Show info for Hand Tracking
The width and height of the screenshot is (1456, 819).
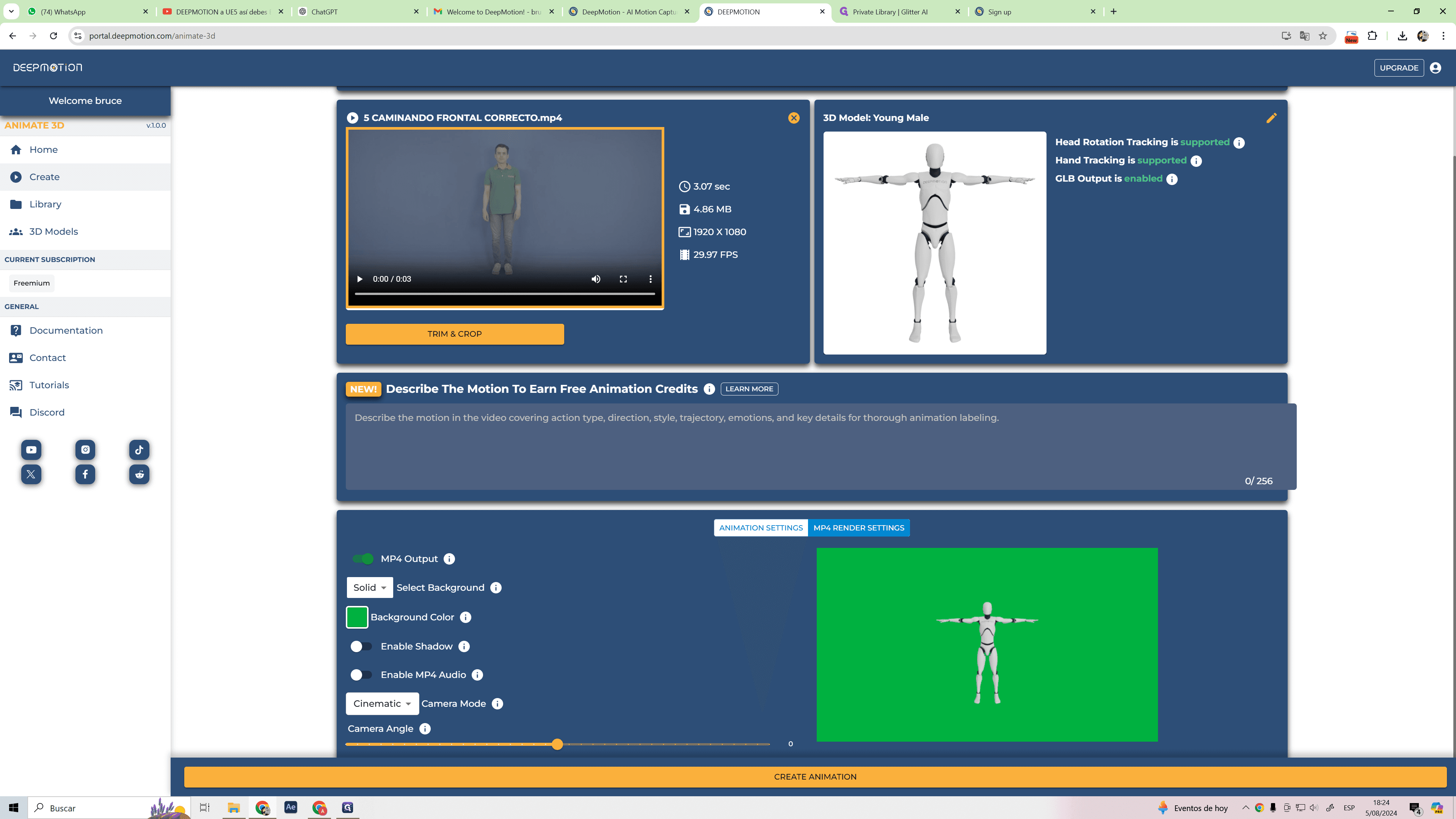[1196, 161]
